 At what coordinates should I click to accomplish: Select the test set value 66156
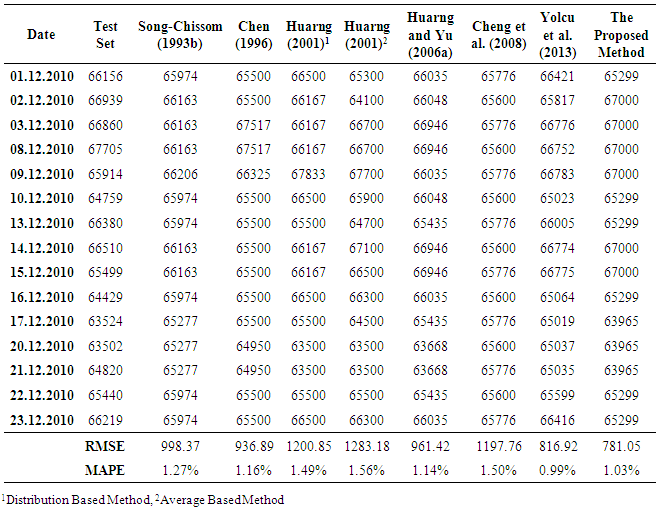104,76
